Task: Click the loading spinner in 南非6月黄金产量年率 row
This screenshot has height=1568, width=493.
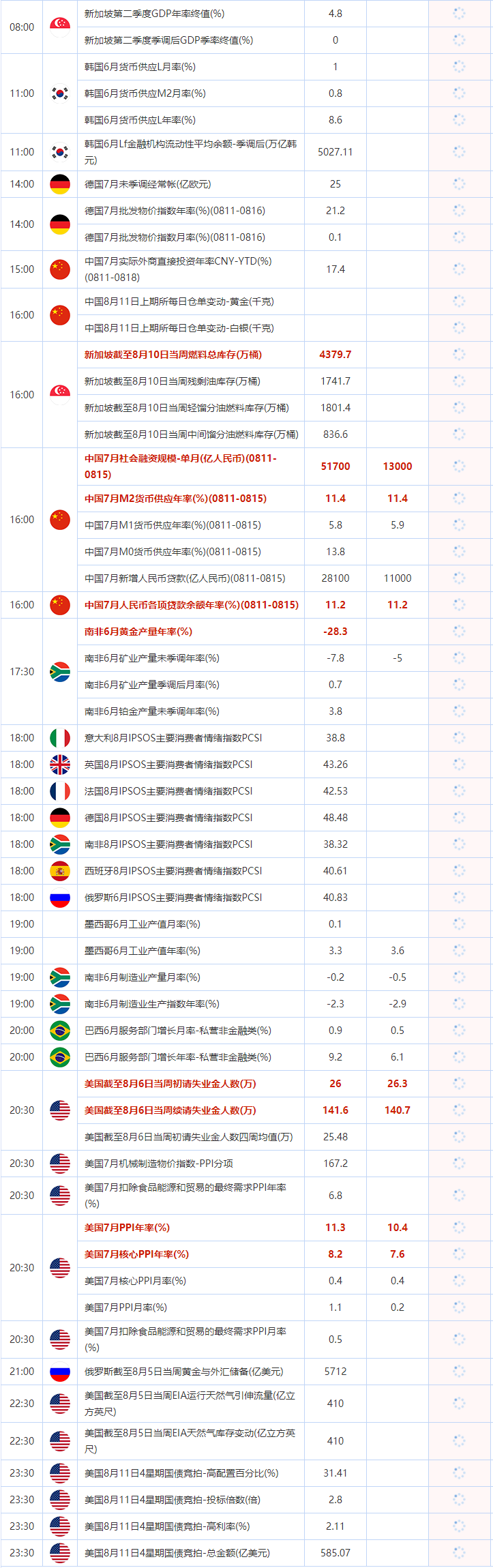Action: (459, 632)
